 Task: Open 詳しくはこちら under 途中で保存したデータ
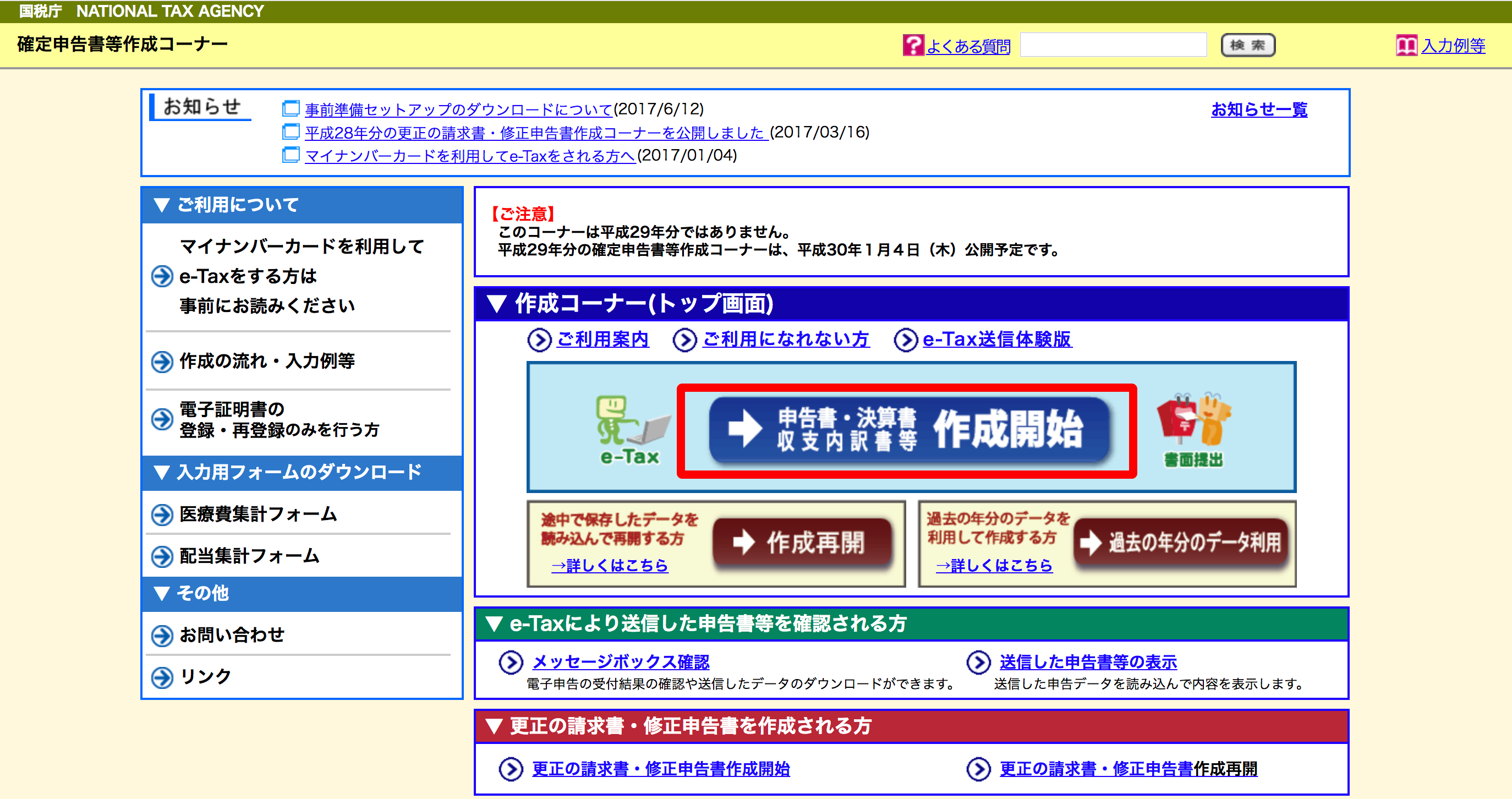(609, 566)
